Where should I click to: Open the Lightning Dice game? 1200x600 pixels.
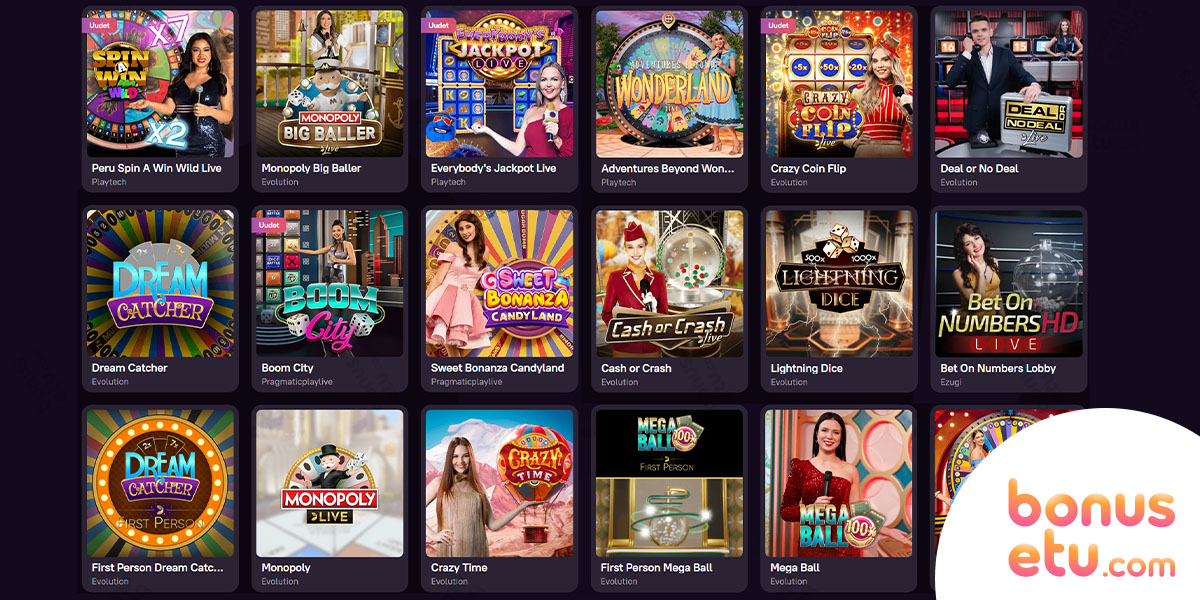(839, 284)
